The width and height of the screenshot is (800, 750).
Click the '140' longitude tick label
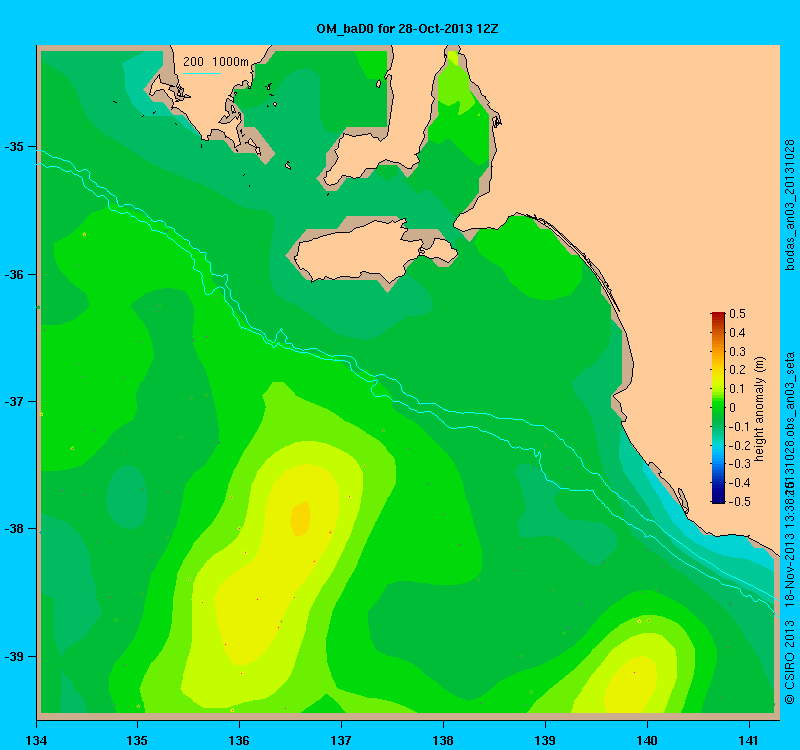point(647,740)
